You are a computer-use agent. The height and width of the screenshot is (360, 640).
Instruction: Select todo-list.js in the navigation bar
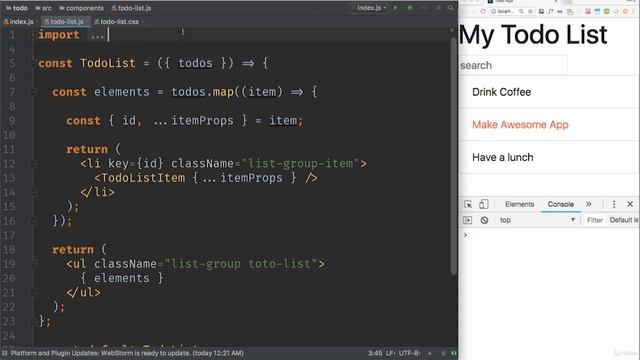click(131, 8)
